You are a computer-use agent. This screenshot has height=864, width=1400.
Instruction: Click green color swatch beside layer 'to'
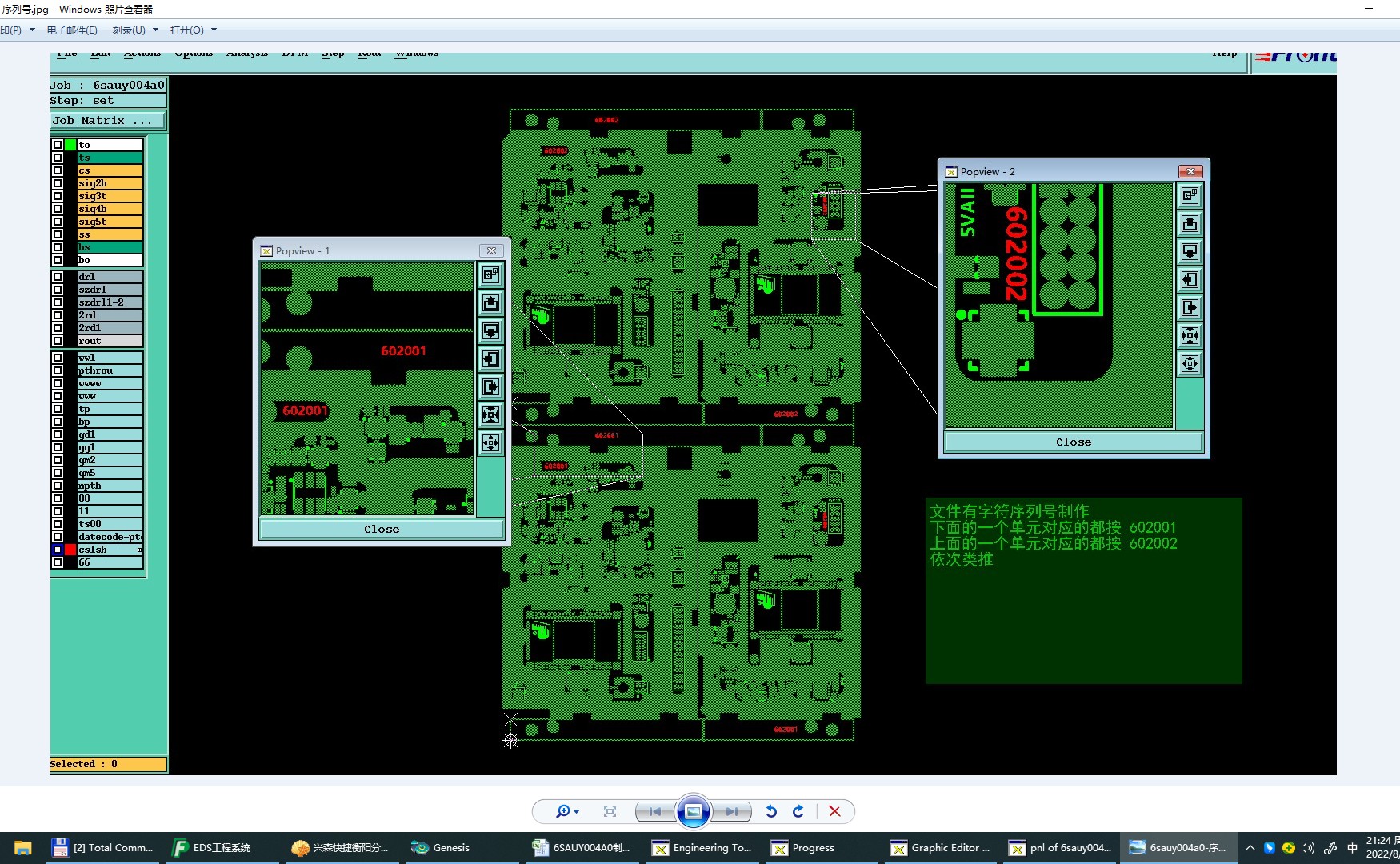point(70,145)
